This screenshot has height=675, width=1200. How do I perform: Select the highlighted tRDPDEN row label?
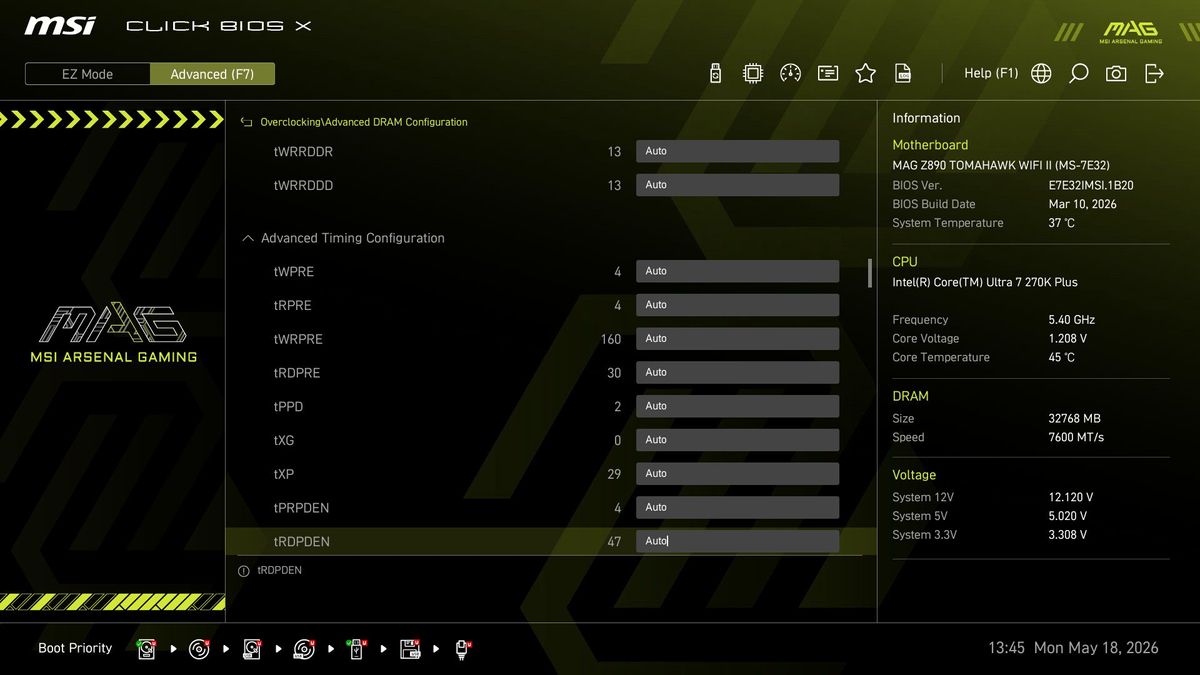pyautogui.click(x=301, y=542)
